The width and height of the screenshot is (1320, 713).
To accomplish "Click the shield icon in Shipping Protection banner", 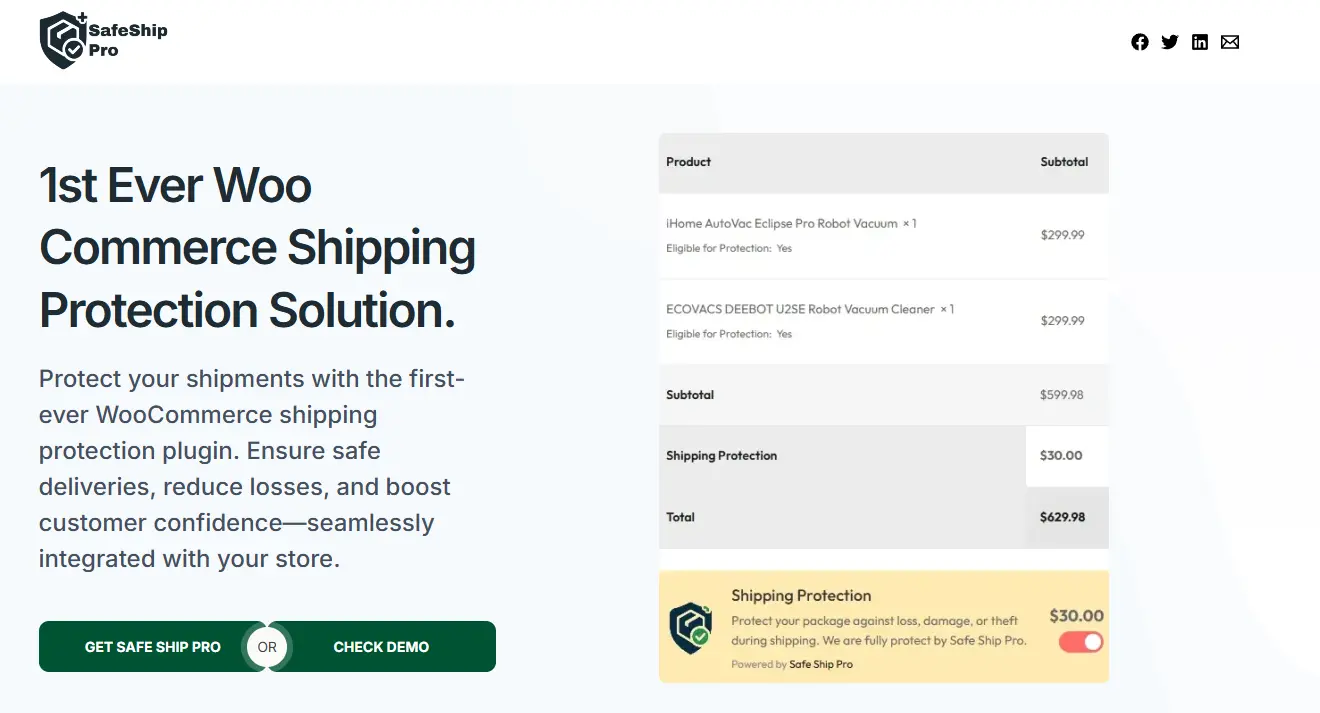I will (691, 626).
